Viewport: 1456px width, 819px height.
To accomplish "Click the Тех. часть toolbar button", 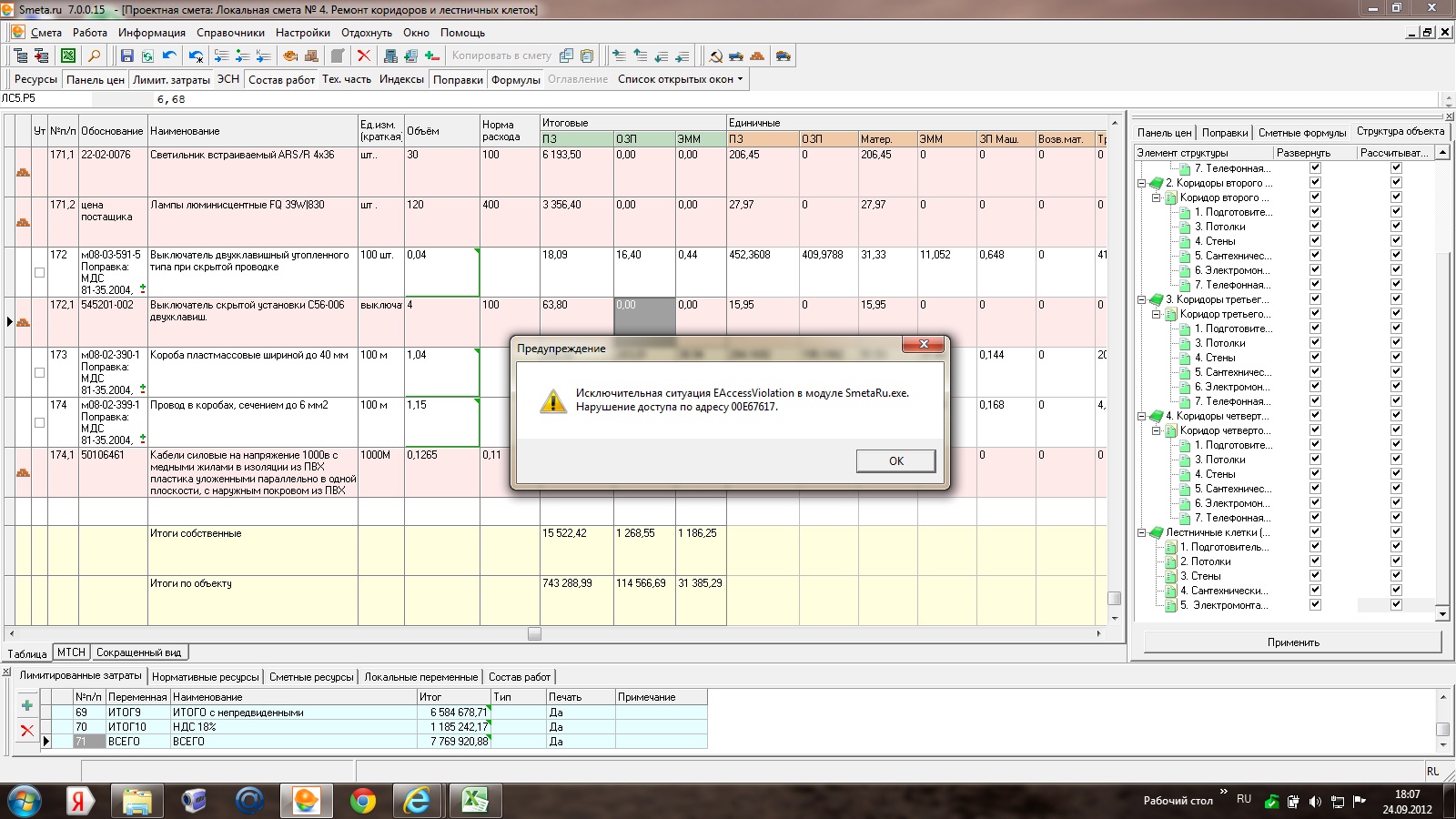I will (x=347, y=79).
